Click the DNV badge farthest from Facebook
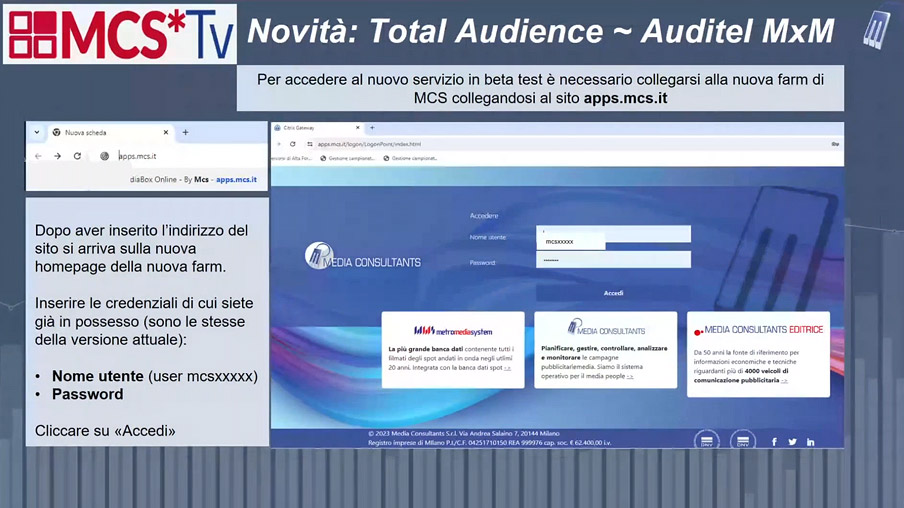This screenshot has height=508, width=904. pyautogui.click(x=707, y=441)
